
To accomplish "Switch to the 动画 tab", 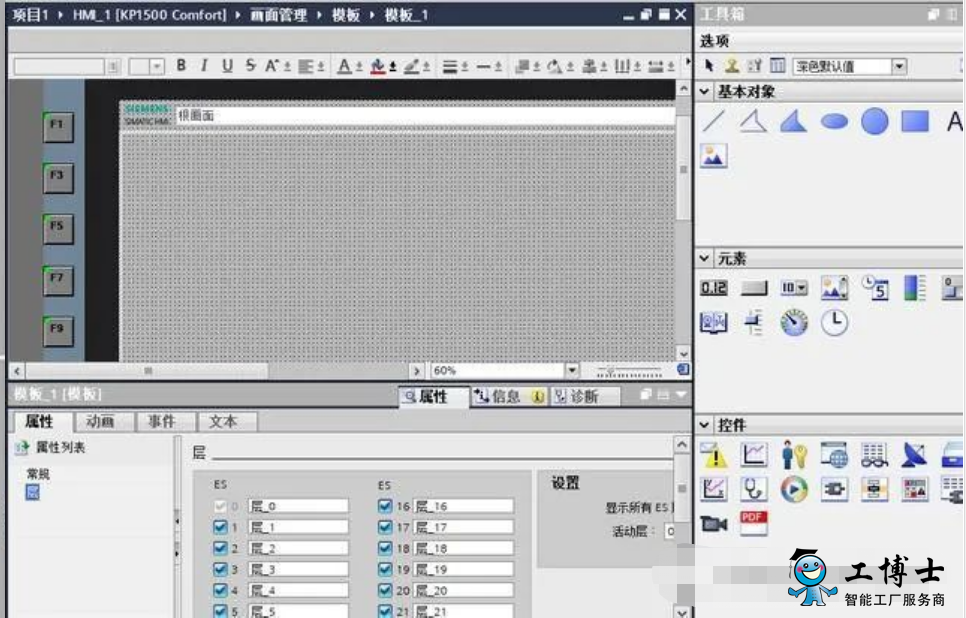I will [x=100, y=421].
